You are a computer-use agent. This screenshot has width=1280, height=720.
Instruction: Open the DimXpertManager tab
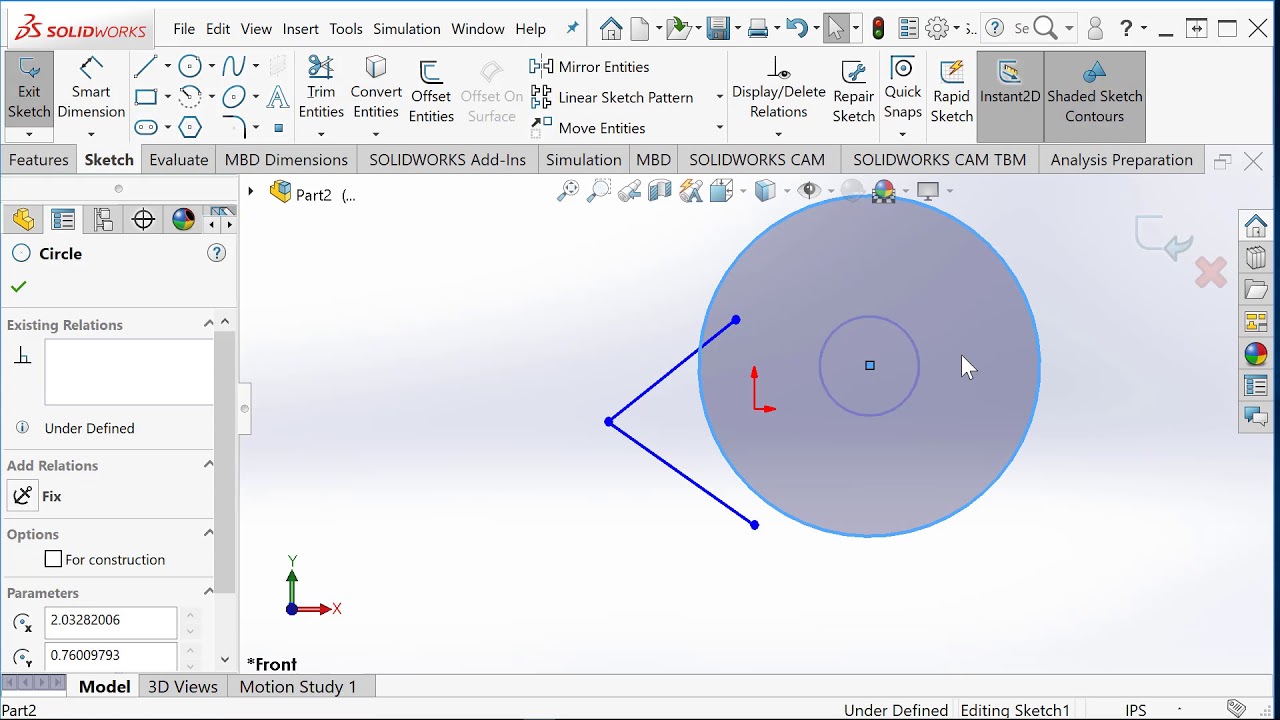click(143, 220)
